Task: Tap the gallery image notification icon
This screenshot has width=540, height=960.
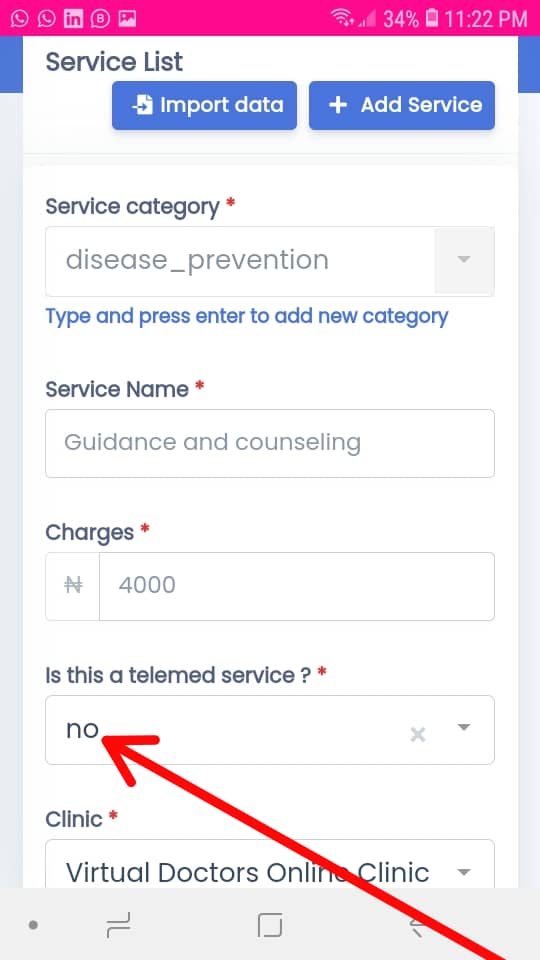Action: click(x=127, y=18)
